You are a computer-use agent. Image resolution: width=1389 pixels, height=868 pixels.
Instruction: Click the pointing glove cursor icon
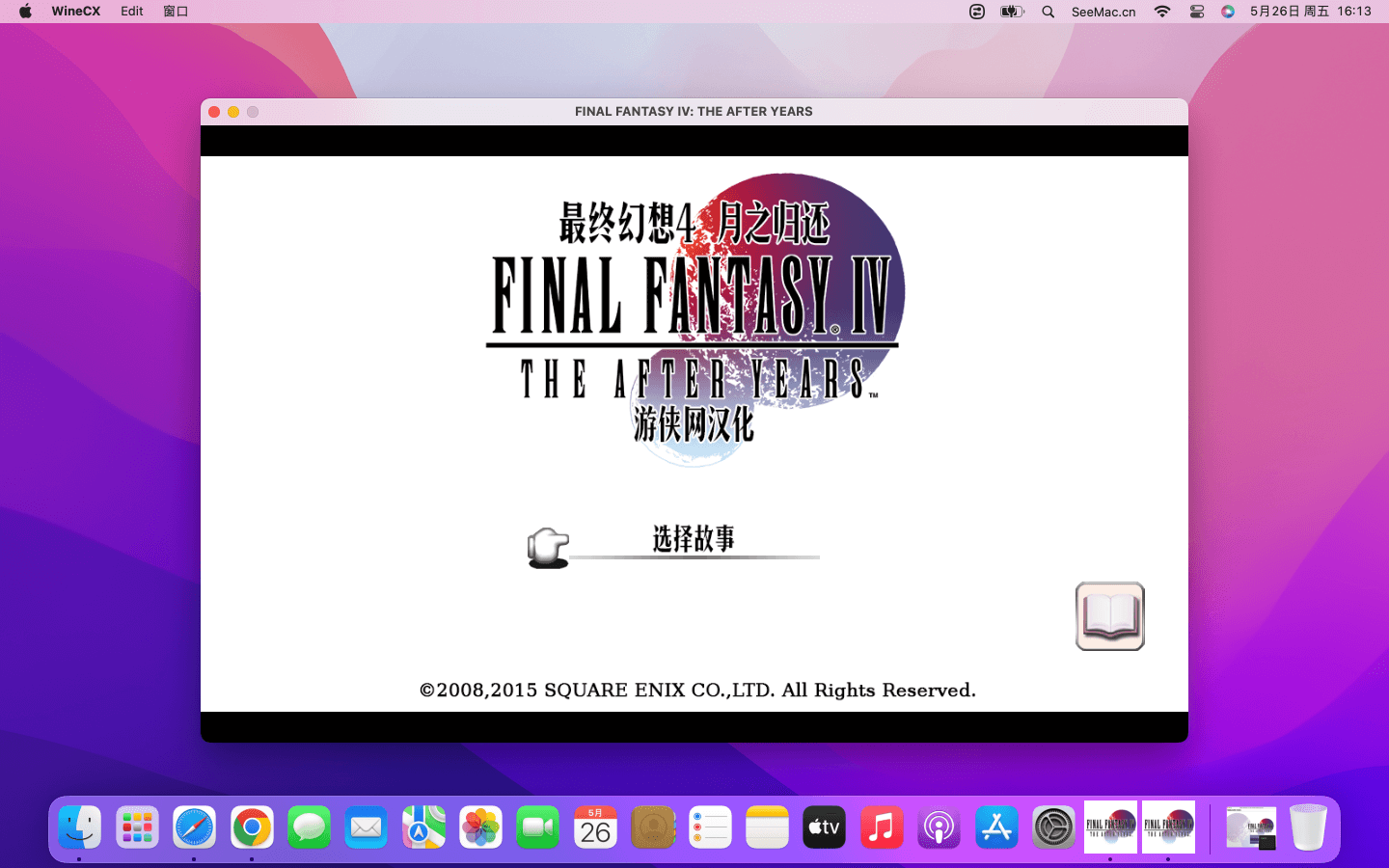548,548
